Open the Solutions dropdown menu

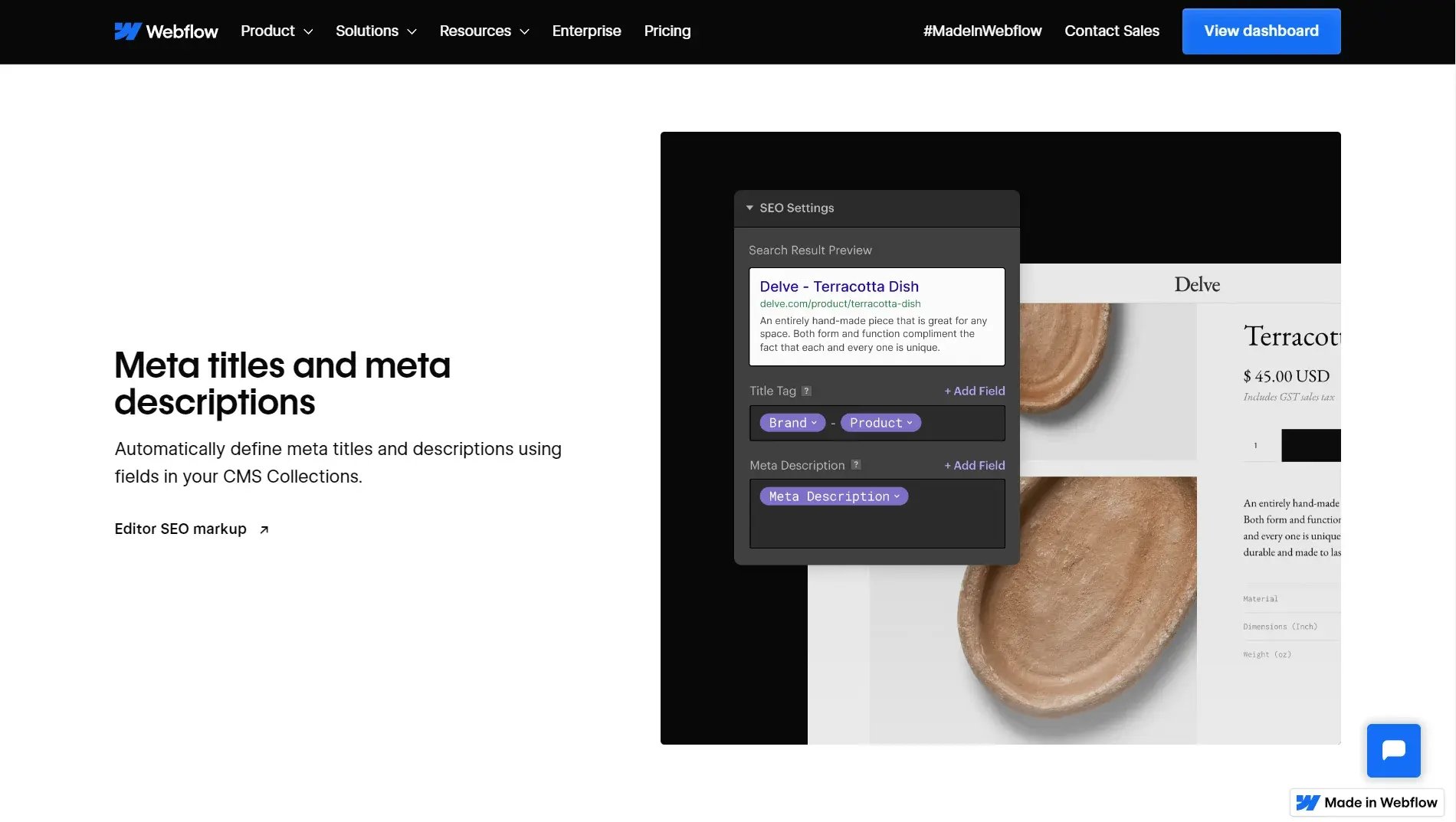click(376, 31)
